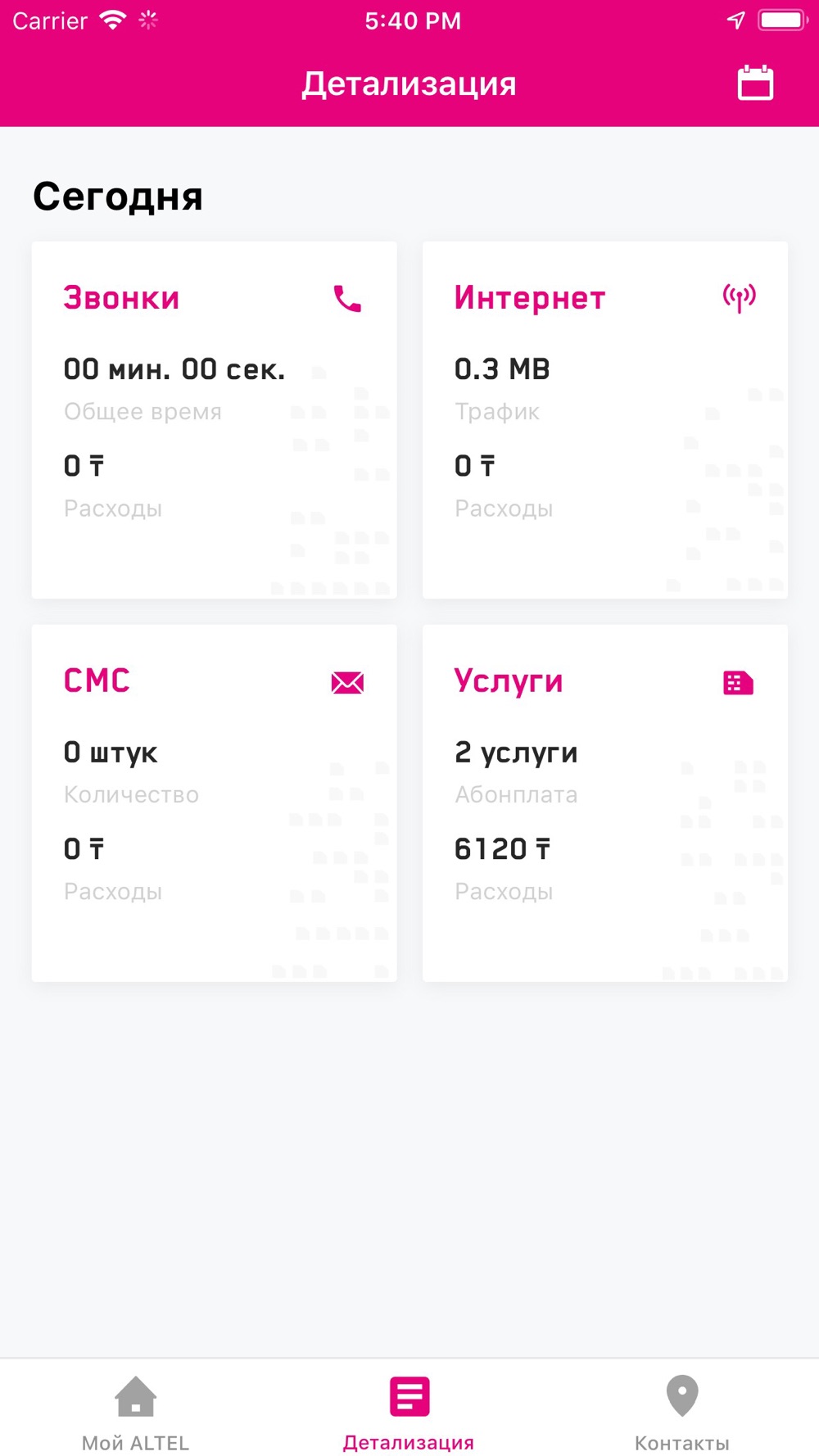Switch to the Контакты tab label
Image resolution: width=819 pixels, height=1456 pixels.
tap(682, 1443)
